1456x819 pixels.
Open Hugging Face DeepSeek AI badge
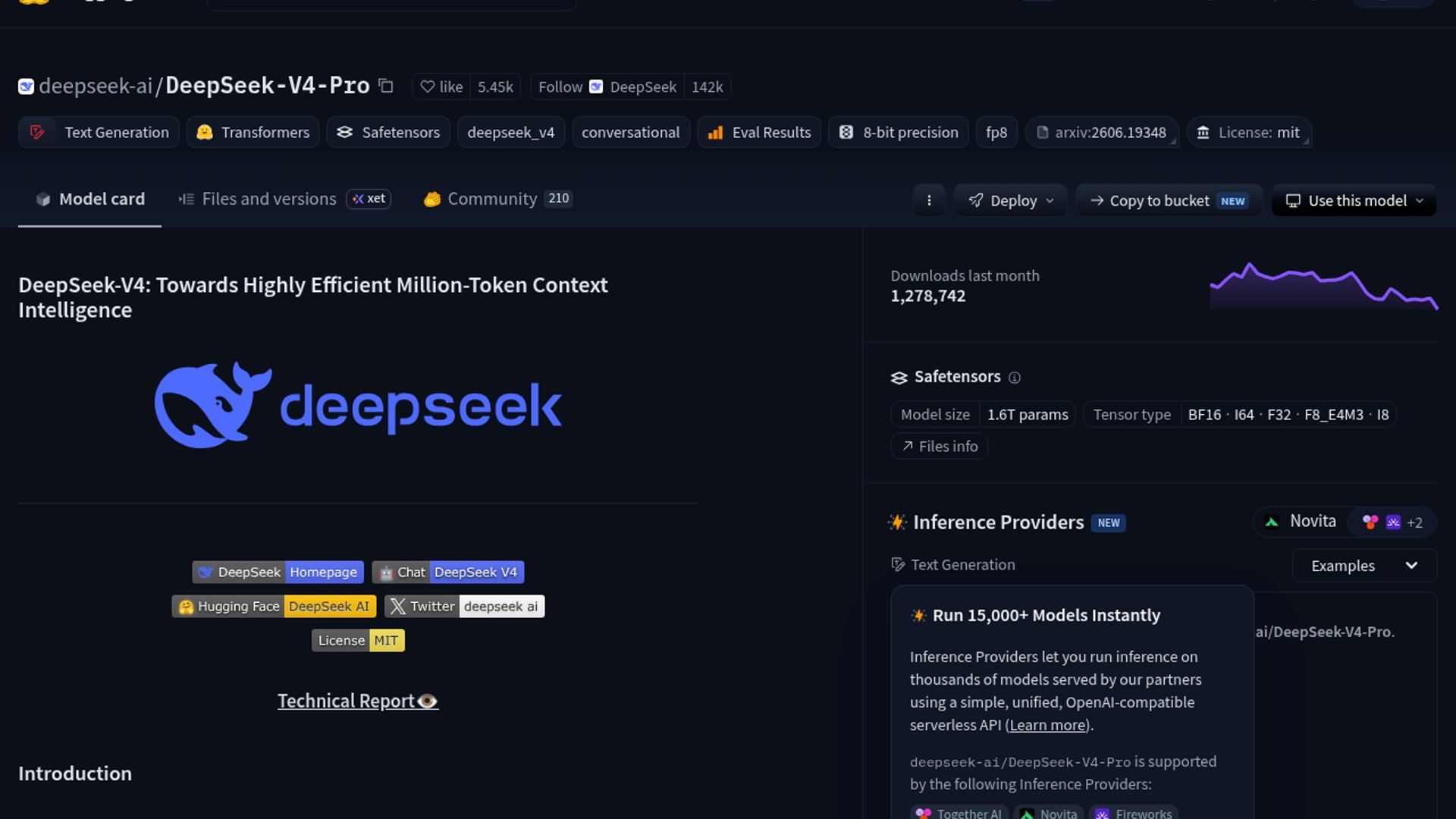[x=274, y=607]
